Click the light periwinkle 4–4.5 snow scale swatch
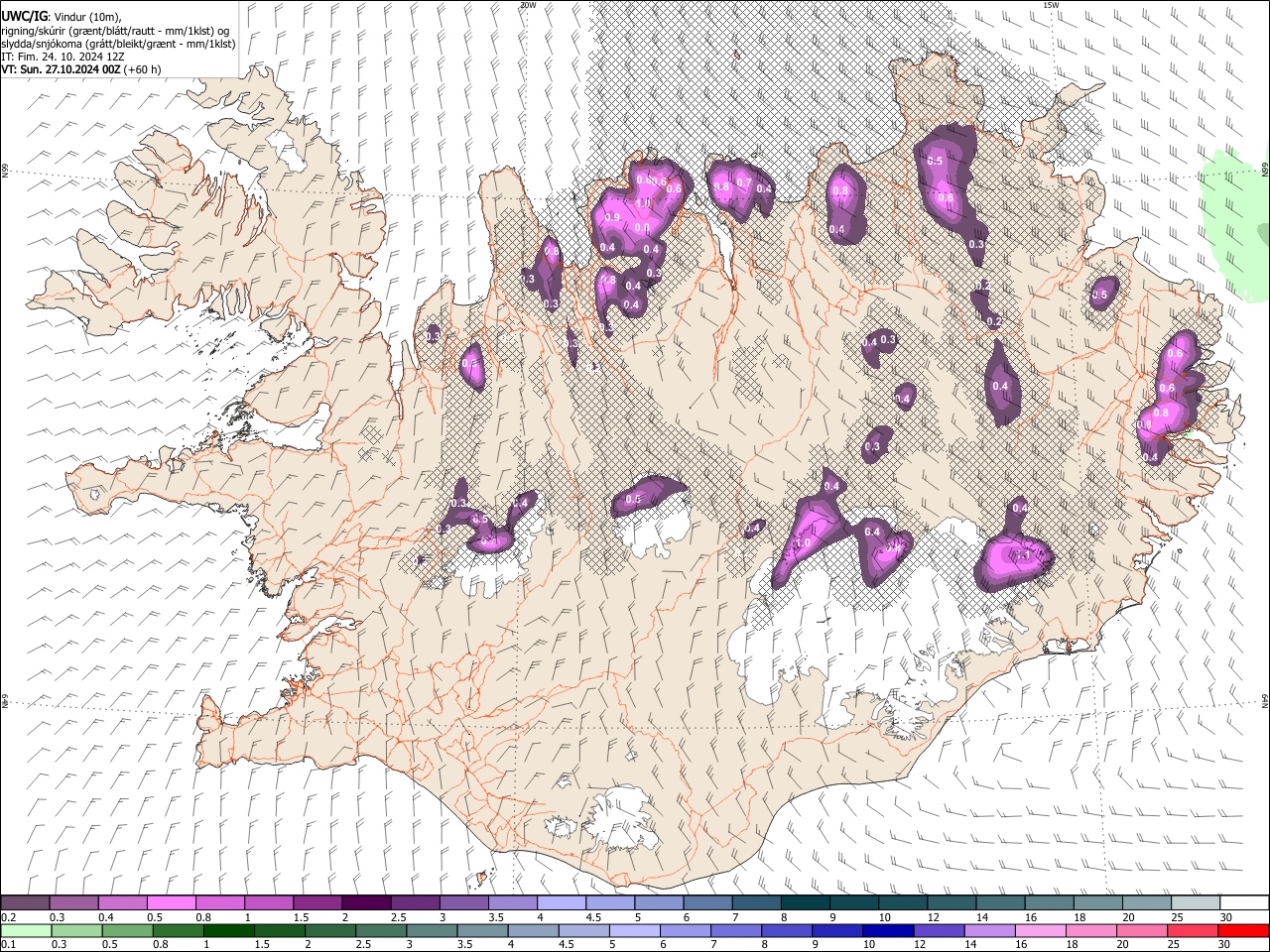This screenshot has width=1270, height=952. (x=562, y=903)
